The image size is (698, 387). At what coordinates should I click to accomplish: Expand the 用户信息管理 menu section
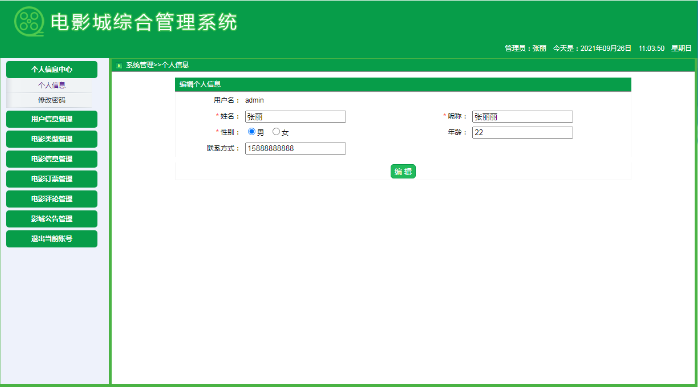click(x=52, y=119)
